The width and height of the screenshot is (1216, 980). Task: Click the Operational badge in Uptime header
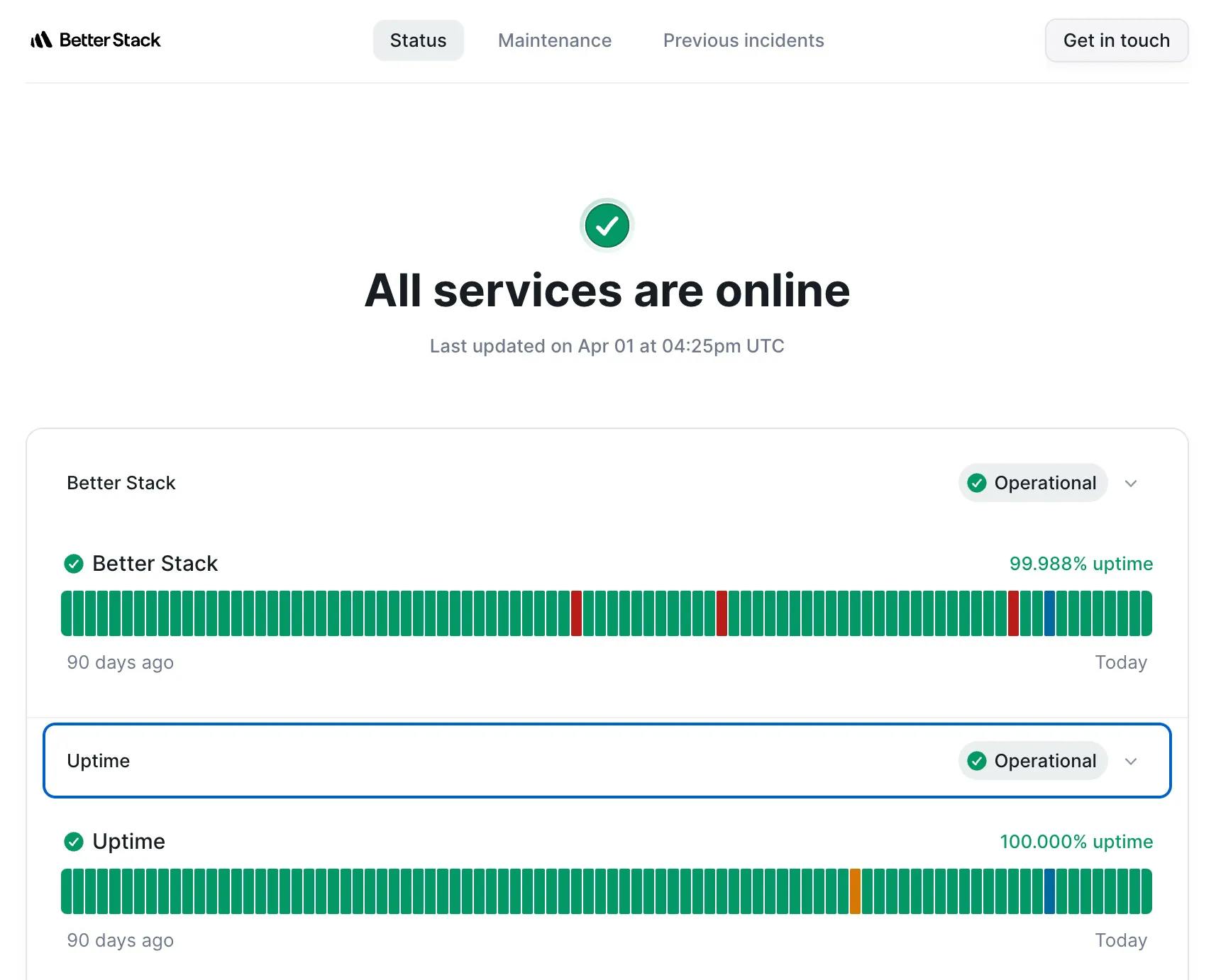click(x=1033, y=761)
